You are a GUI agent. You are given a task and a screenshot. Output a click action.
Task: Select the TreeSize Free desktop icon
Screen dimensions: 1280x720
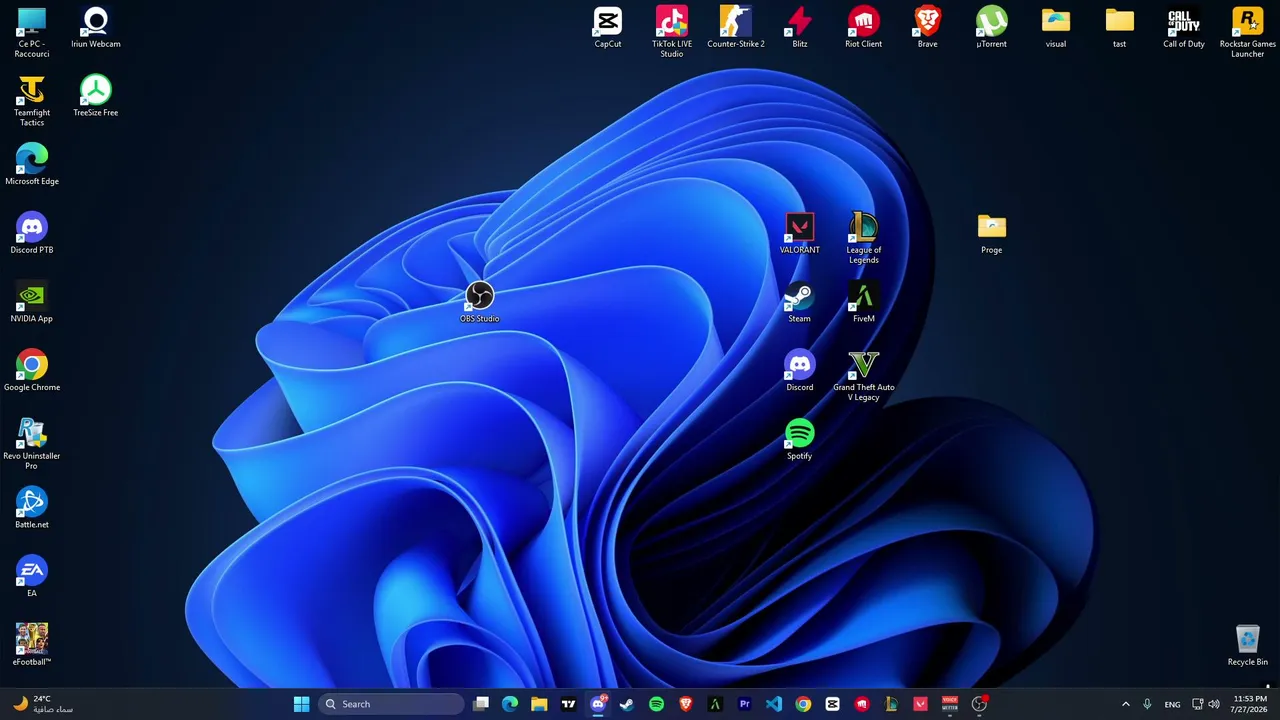(x=96, y=95)
